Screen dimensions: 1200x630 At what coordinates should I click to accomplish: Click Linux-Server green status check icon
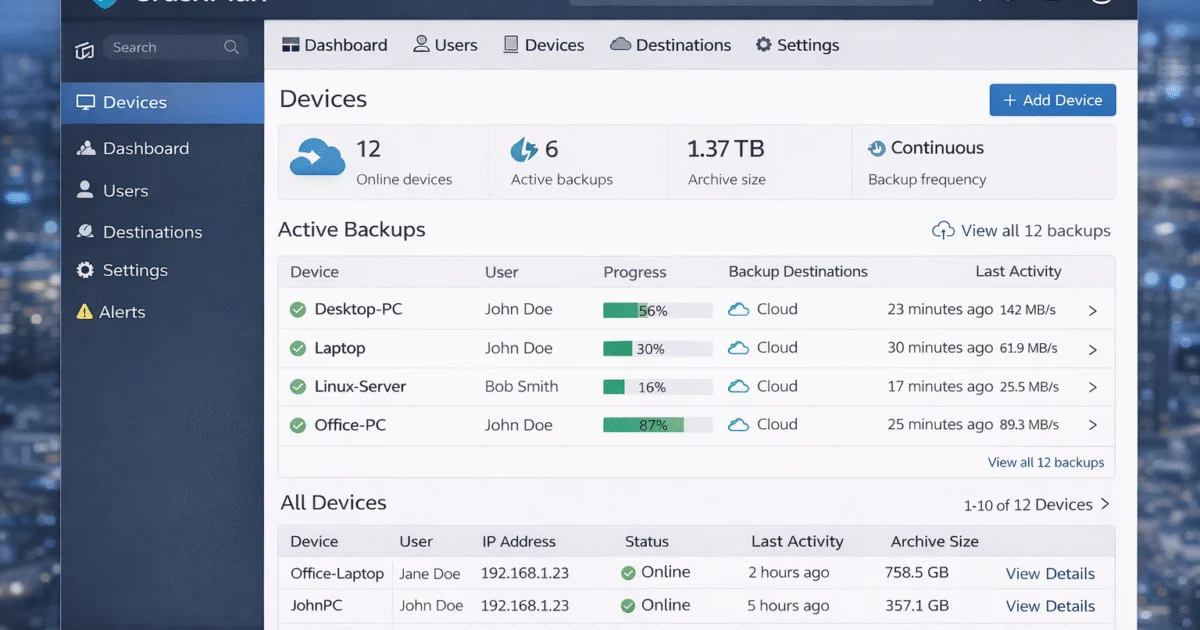point(298,387)
